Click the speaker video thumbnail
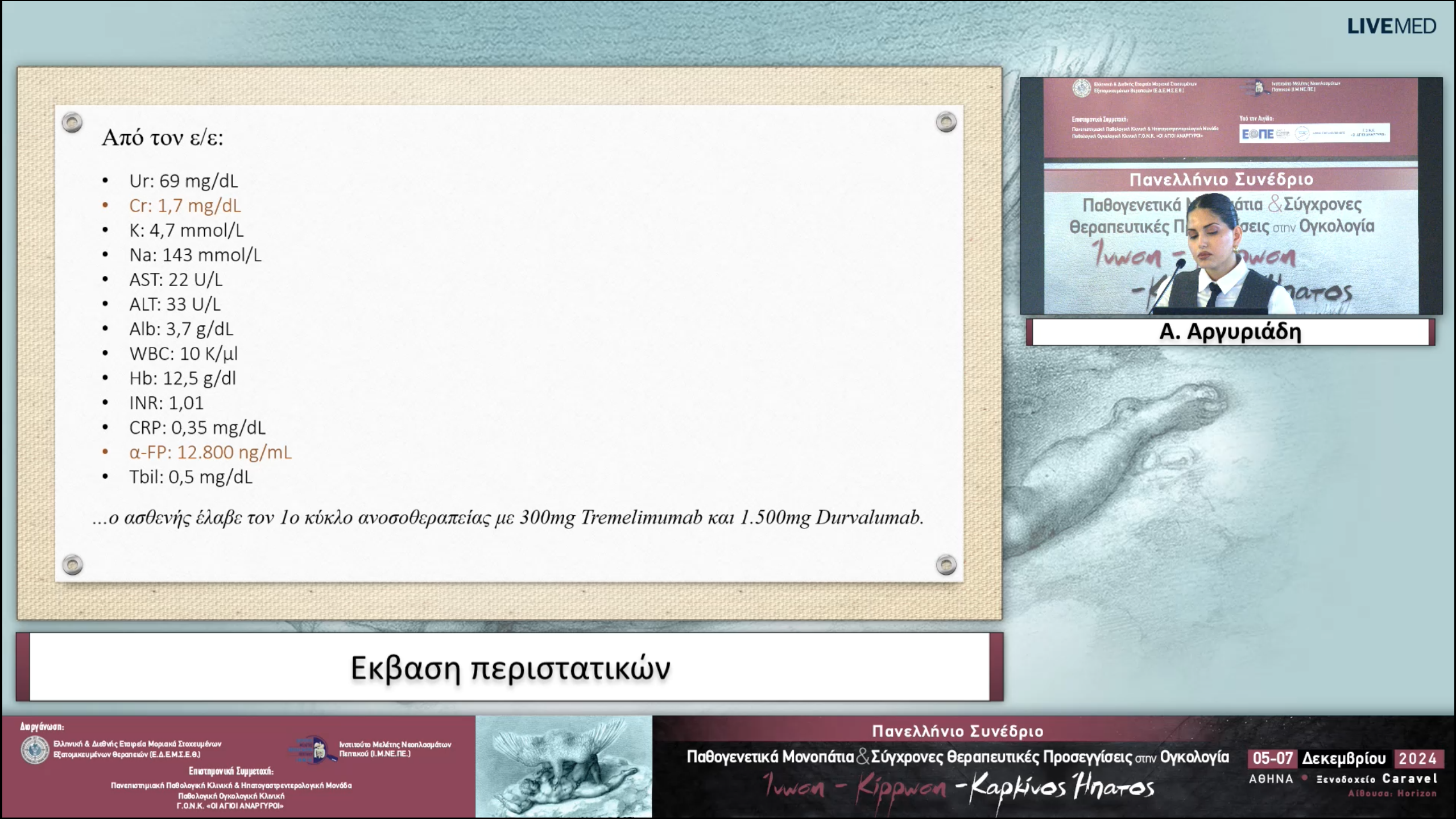The image size is (1456, 819). [1231, 196]
